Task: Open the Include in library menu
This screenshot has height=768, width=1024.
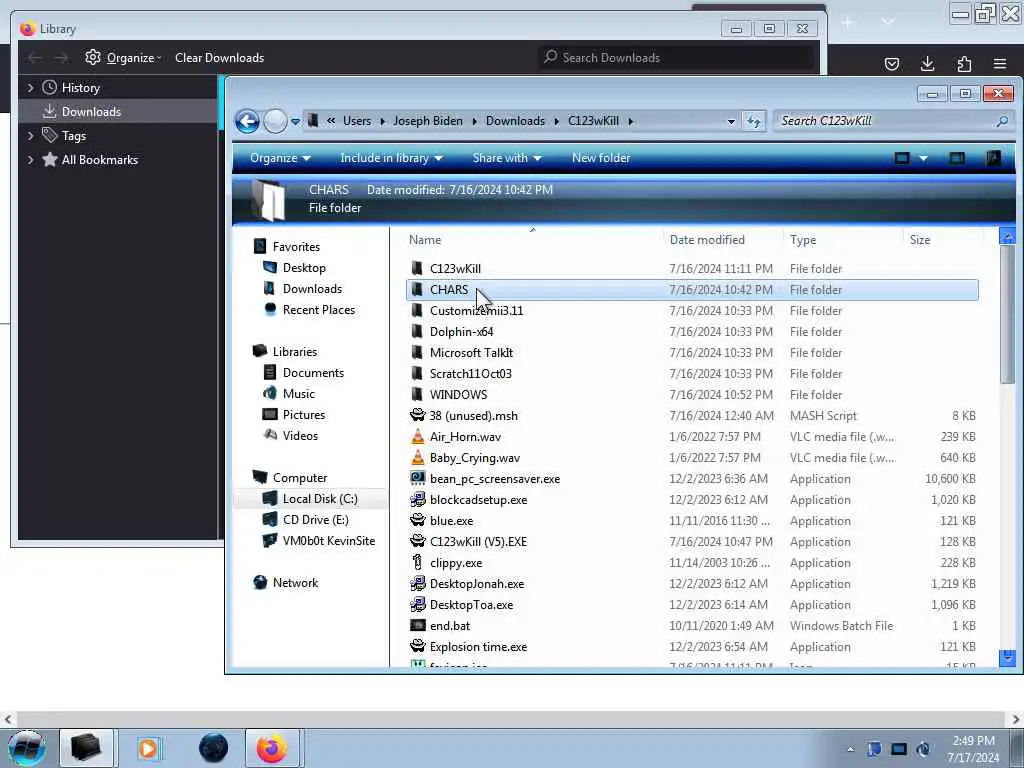Action: click(391, 158)
